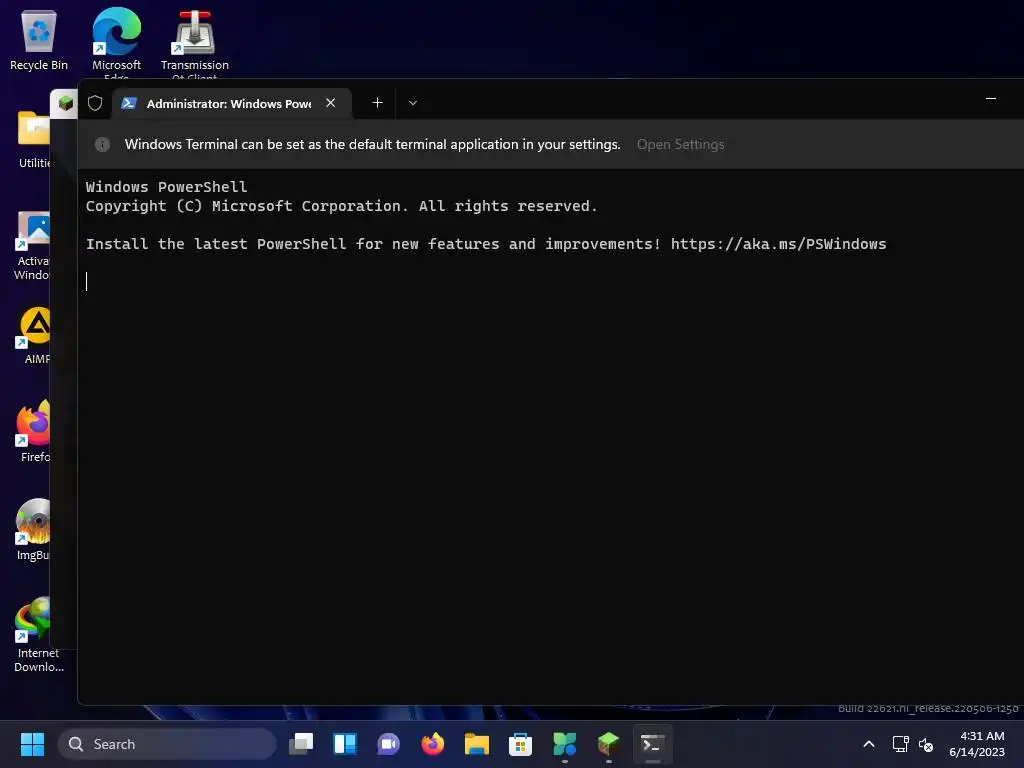
Task: Show hidden icons in the system tray
Action: click(869, 744)
